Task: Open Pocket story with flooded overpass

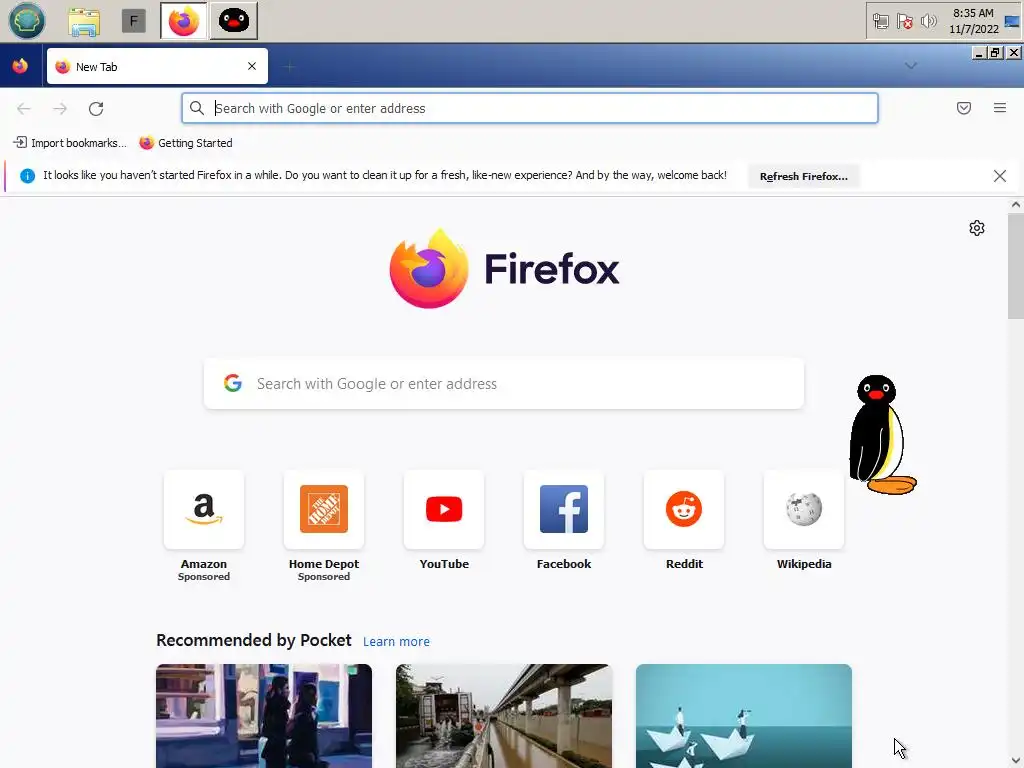Action: [504, 716]
